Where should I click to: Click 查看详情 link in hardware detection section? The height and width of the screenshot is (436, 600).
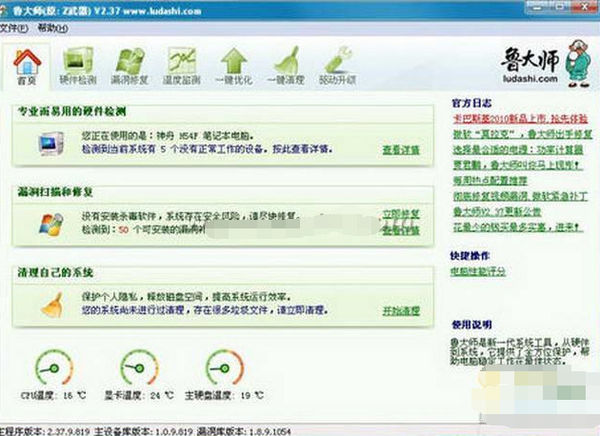[x=400, y=150]
